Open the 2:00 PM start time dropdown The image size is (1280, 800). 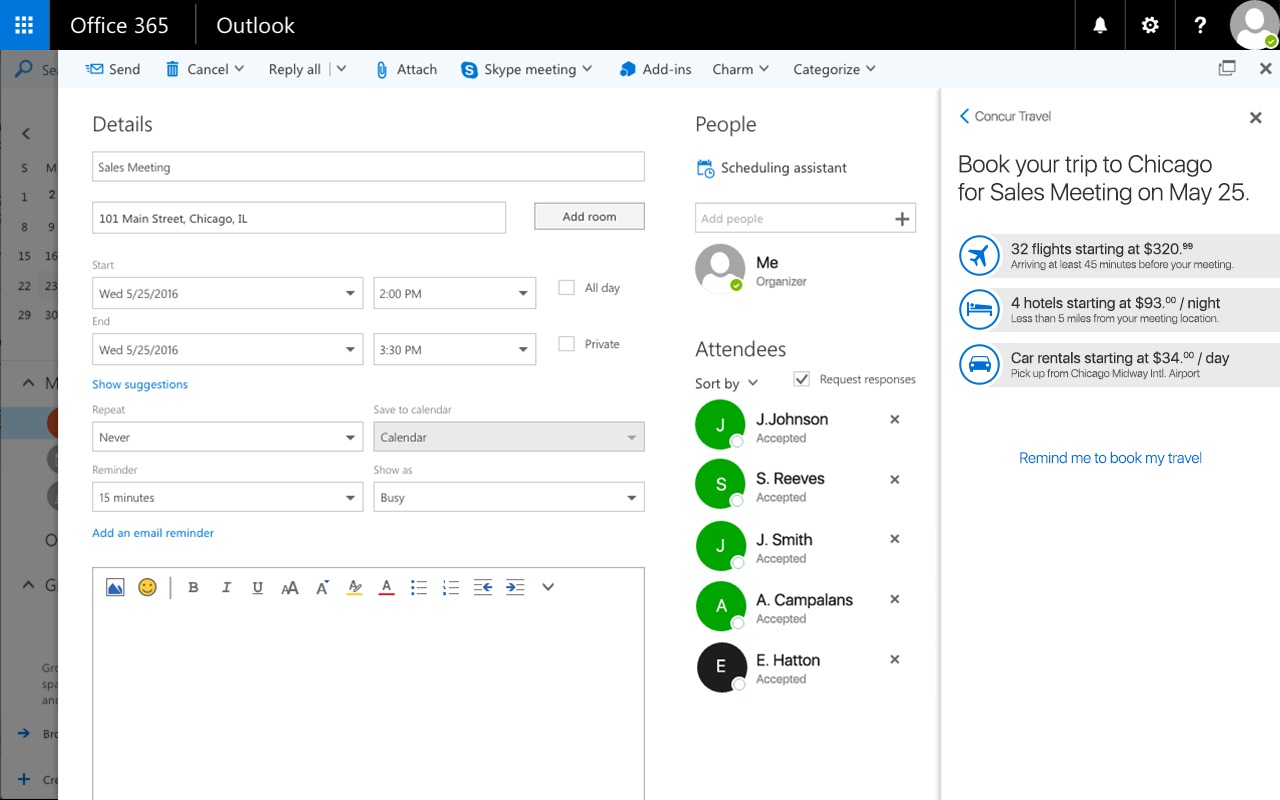(x=455, y=293)
